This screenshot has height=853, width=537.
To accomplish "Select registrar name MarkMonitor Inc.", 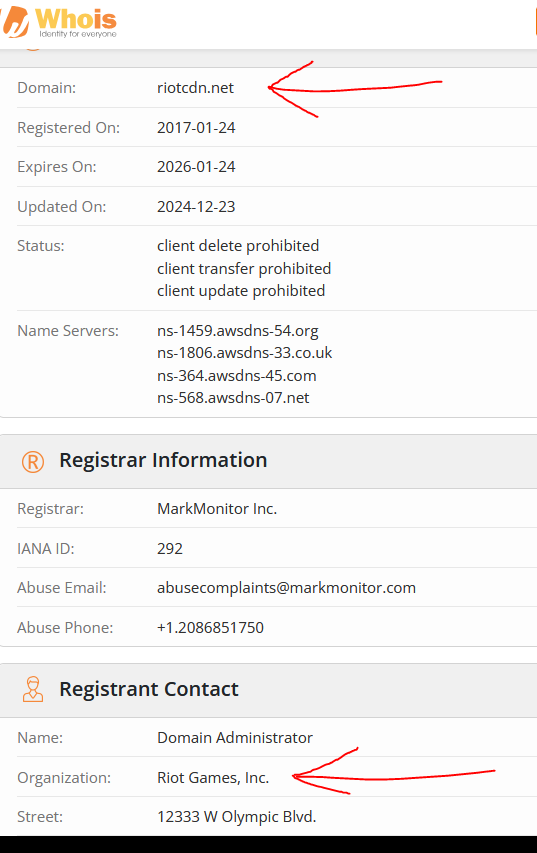I will coord(217,509).
